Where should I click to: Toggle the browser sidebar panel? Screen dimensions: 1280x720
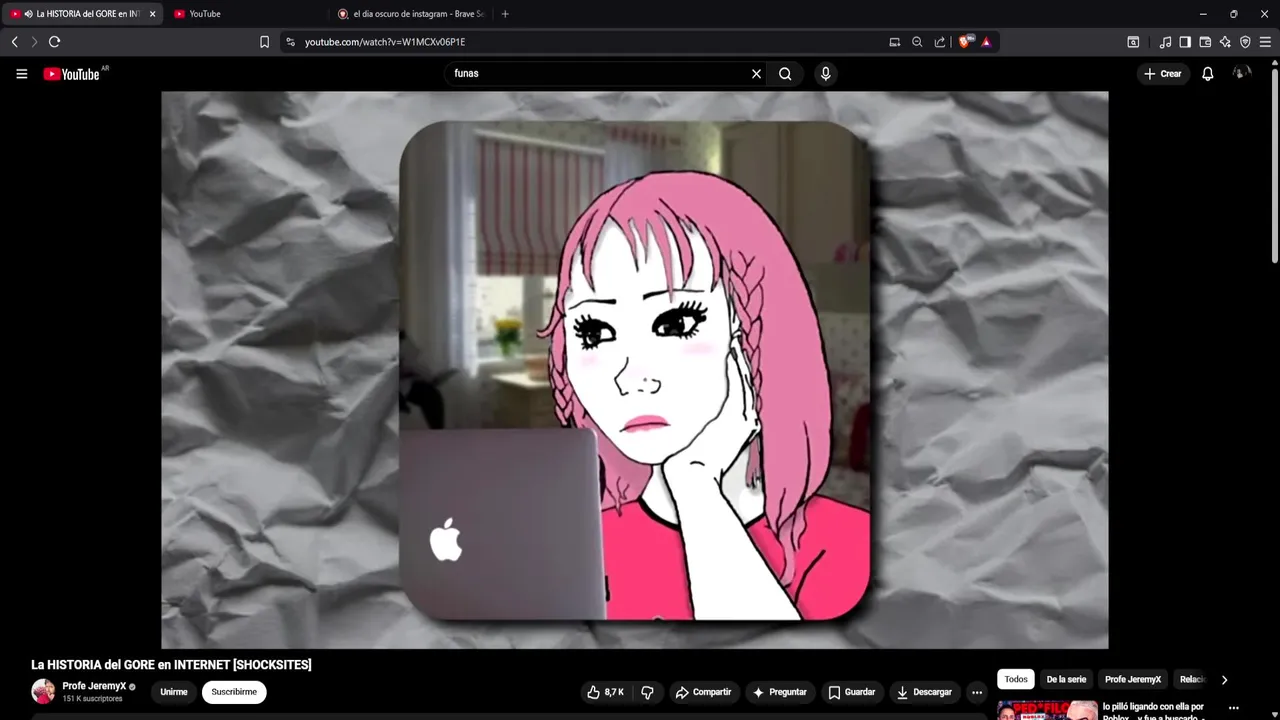pos(1185,42)
